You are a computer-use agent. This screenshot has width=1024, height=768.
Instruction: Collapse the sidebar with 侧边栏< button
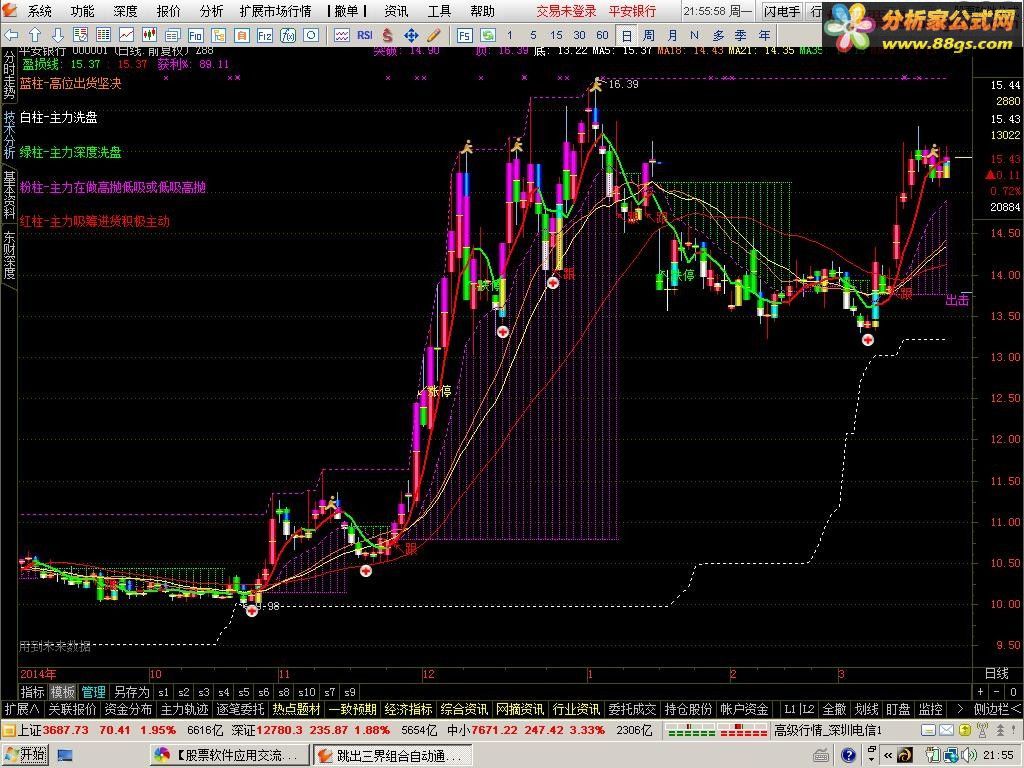[x=997, y=709]
